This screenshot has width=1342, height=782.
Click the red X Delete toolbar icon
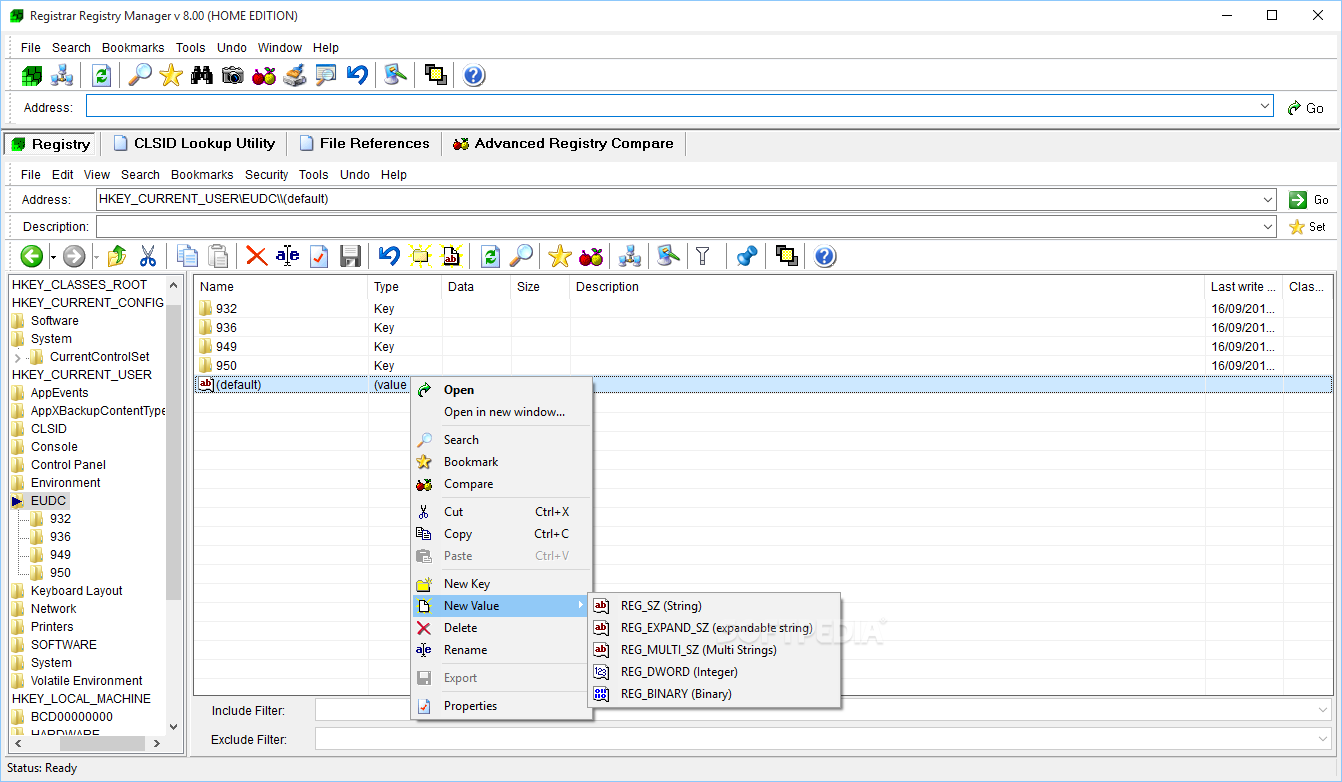(x=257, y=256)
